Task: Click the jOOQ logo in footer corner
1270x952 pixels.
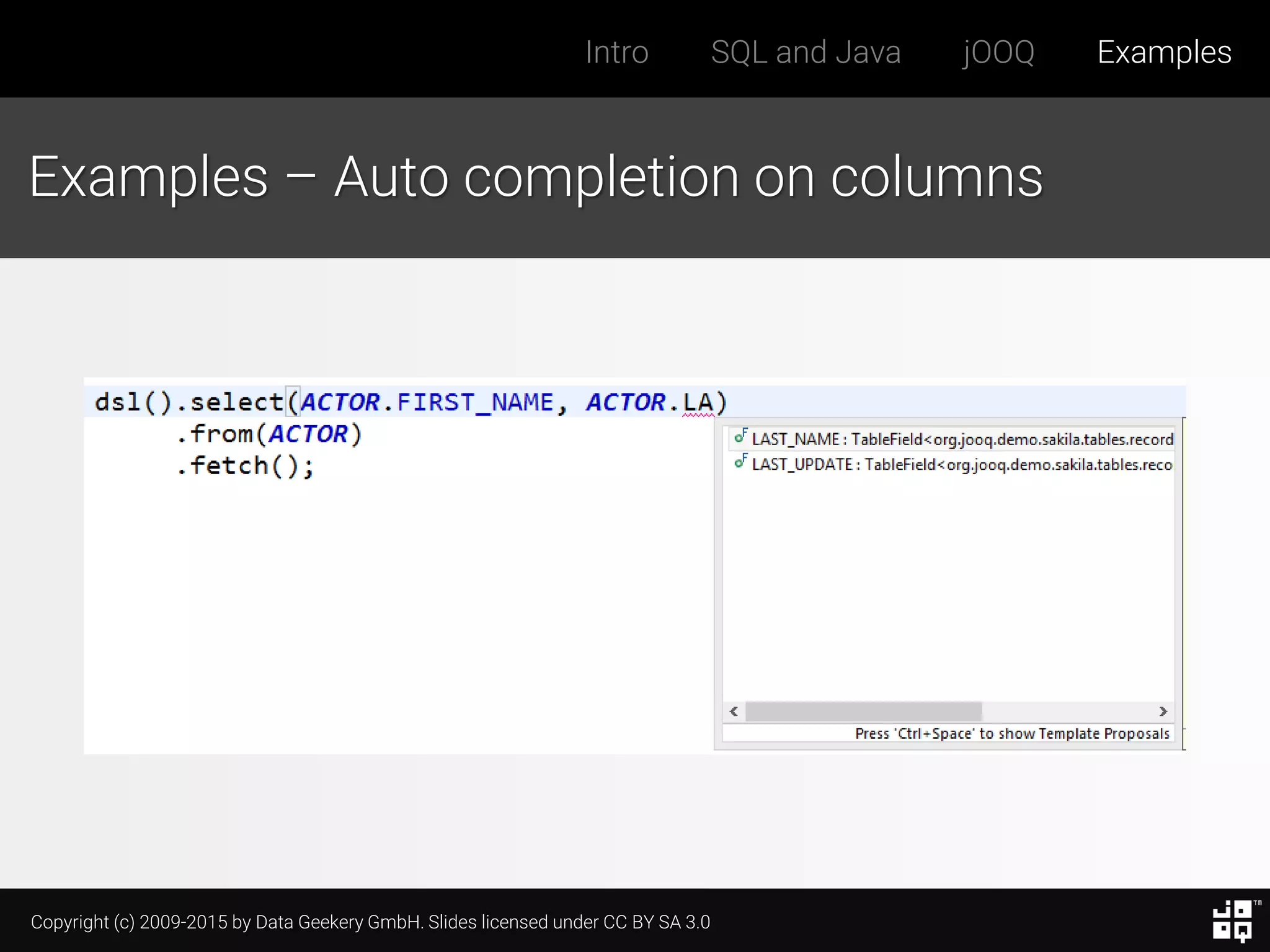Action: 1233,921
